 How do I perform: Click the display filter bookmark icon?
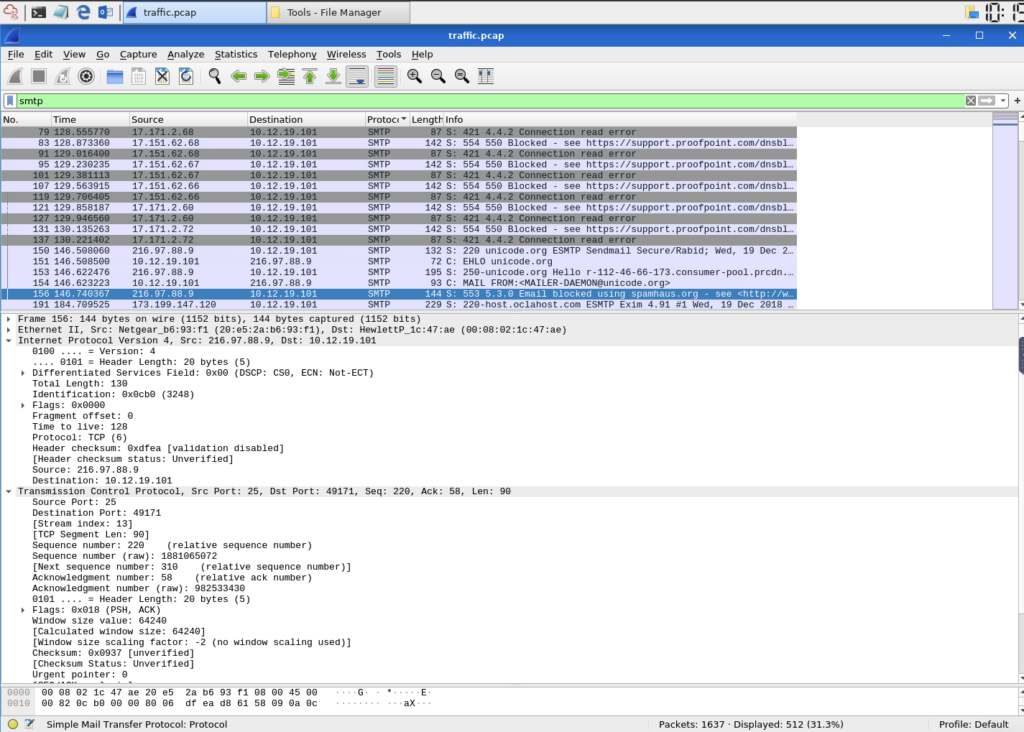pos(10,101)
